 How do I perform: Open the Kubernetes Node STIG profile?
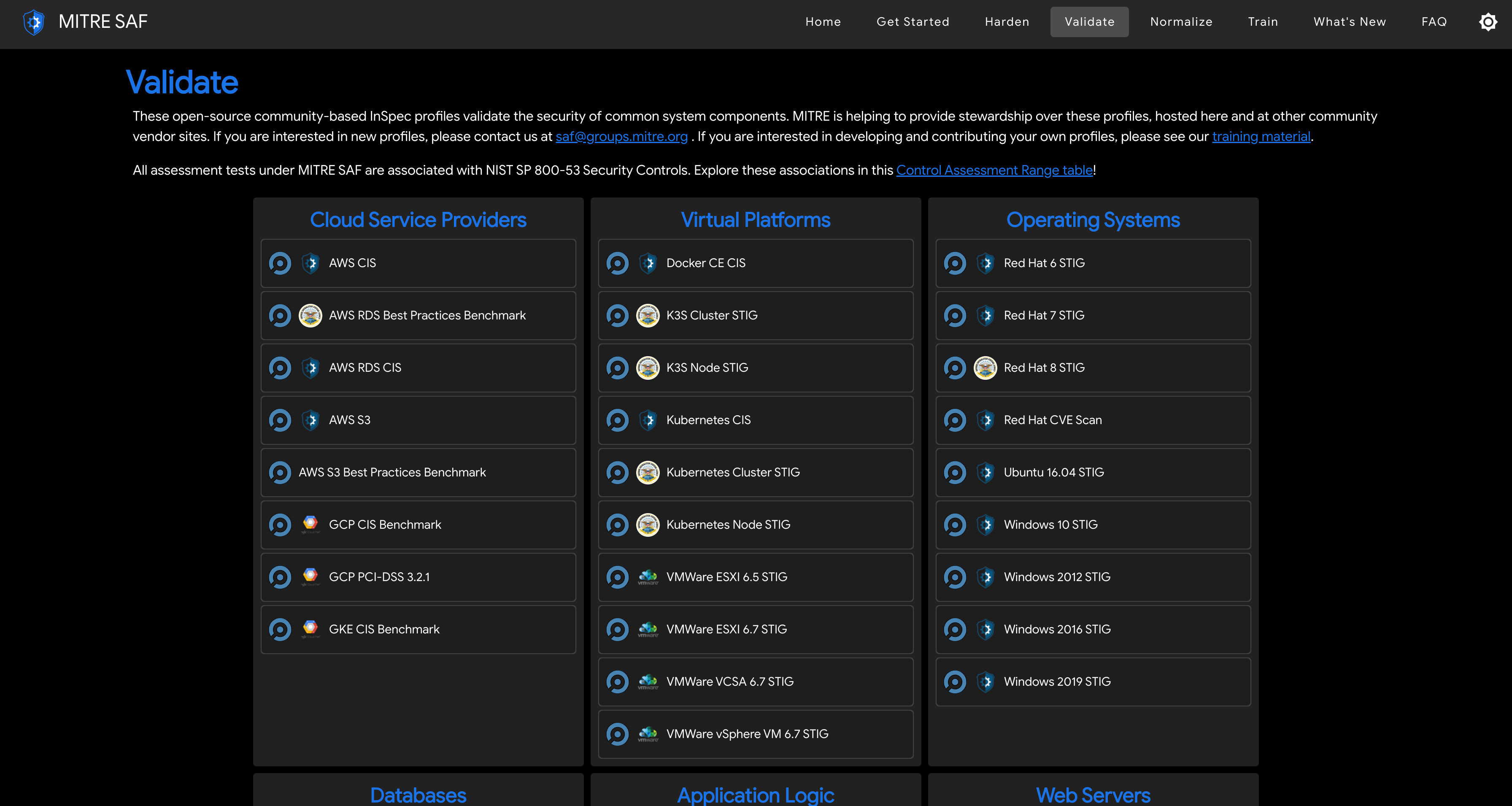pyautogui.click(x=756, y=525)
